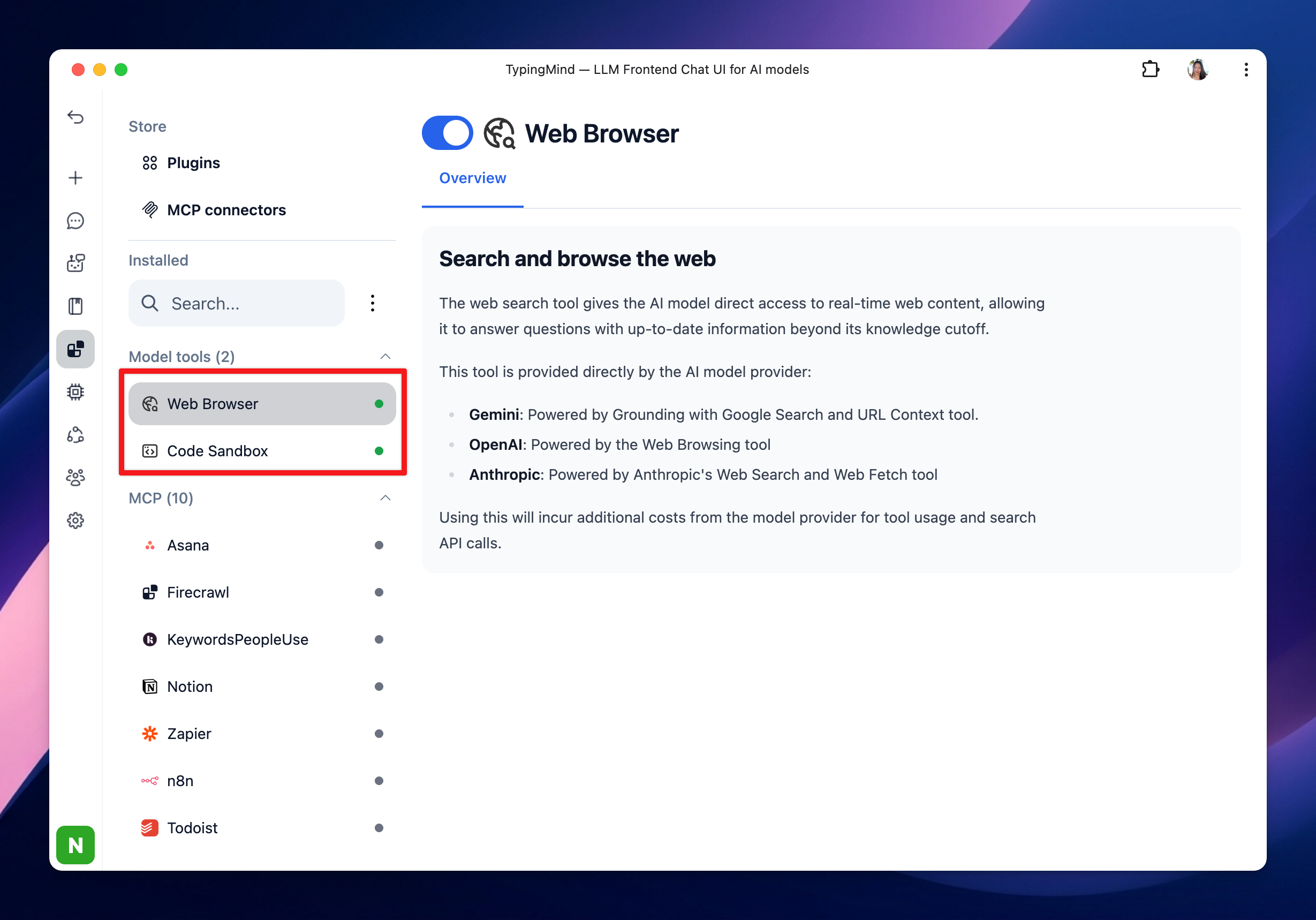Viewport: 1316px width, 920px height.
Task: Click the KeywordsPeopleUse gray status dot
Action: [x=379, y=639]
